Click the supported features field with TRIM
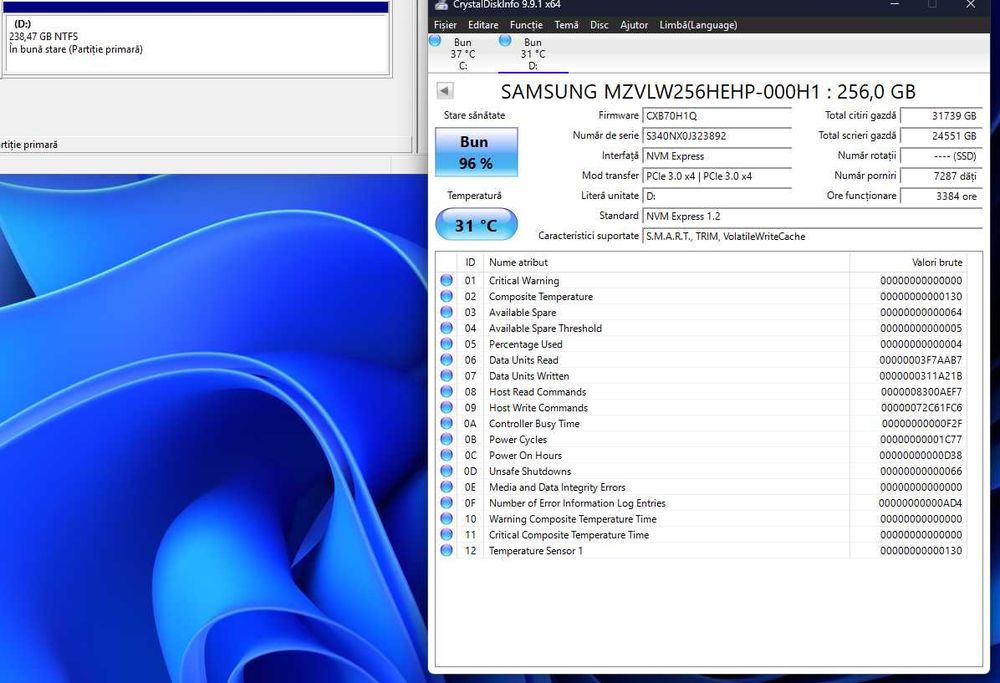 click(812, 237)
